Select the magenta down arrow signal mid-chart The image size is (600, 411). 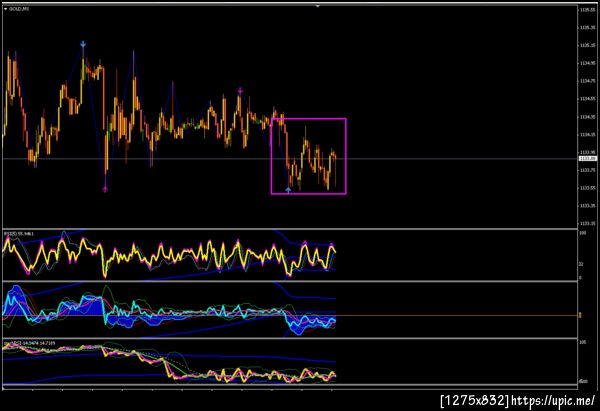[x=240, y=91]
